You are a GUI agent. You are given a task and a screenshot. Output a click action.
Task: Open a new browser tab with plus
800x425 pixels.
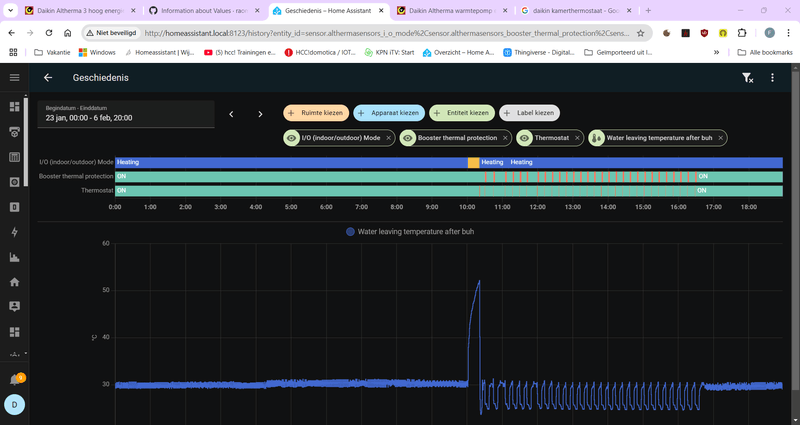click(648, 10)
